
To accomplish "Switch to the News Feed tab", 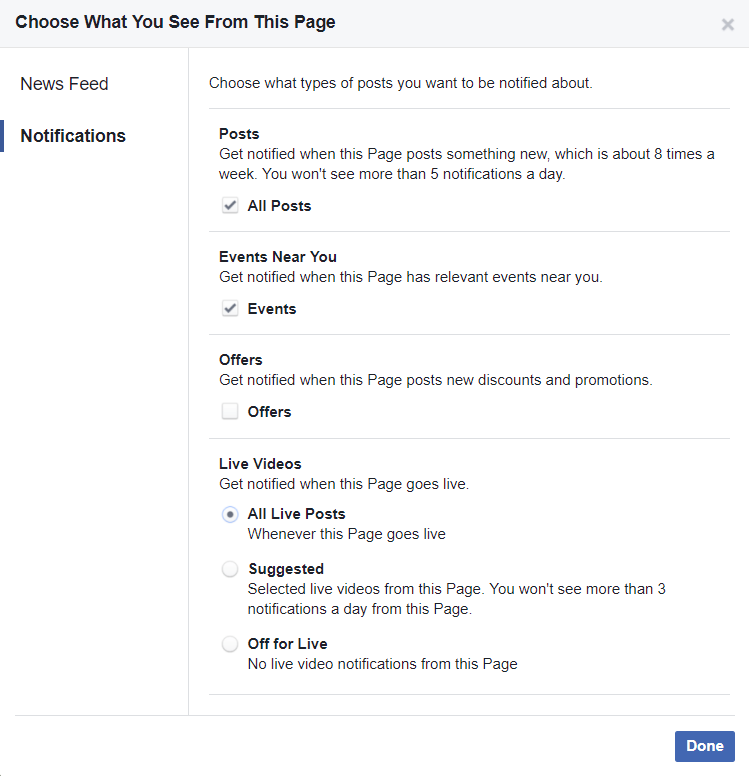I will tap(64, 84).
